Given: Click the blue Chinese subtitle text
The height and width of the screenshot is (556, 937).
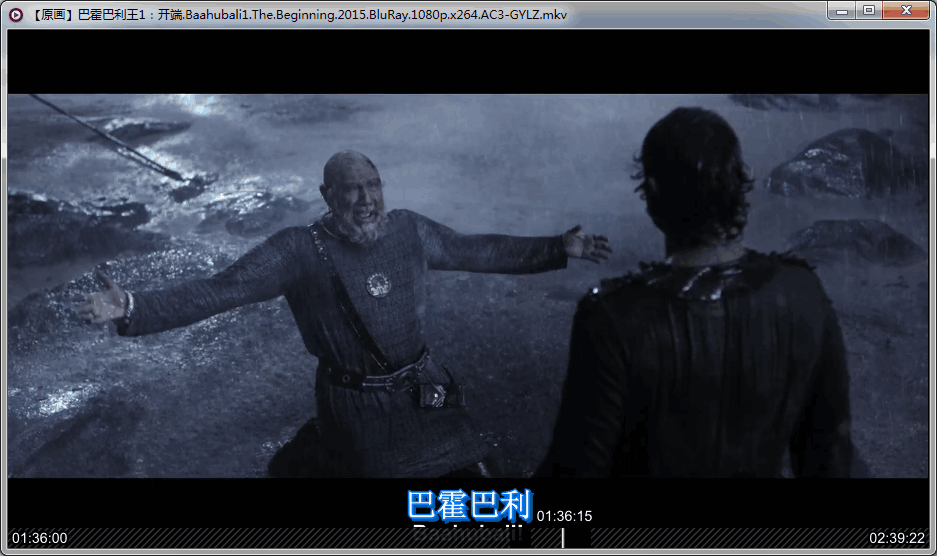Looking at the screenshot, I should pos(469,505).
